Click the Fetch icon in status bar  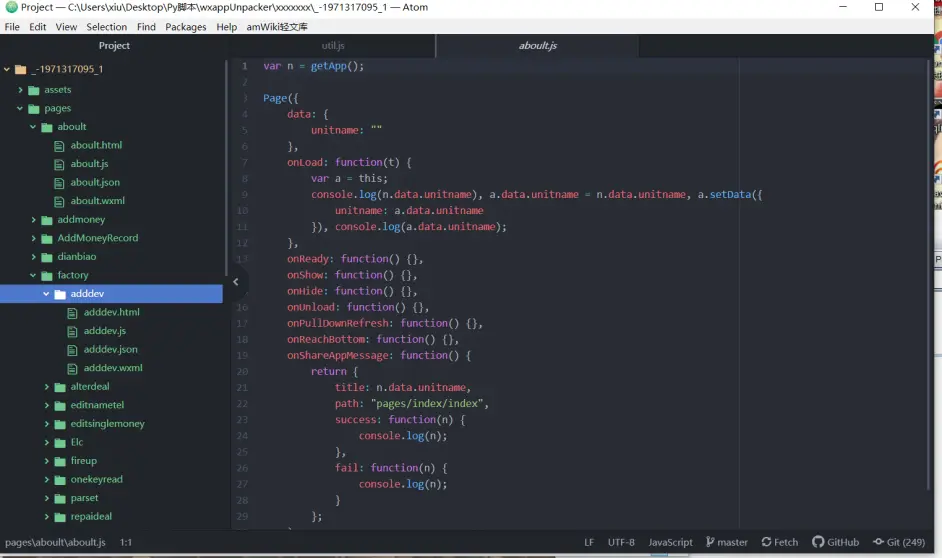pyautogui.click(x=766, y=542)
